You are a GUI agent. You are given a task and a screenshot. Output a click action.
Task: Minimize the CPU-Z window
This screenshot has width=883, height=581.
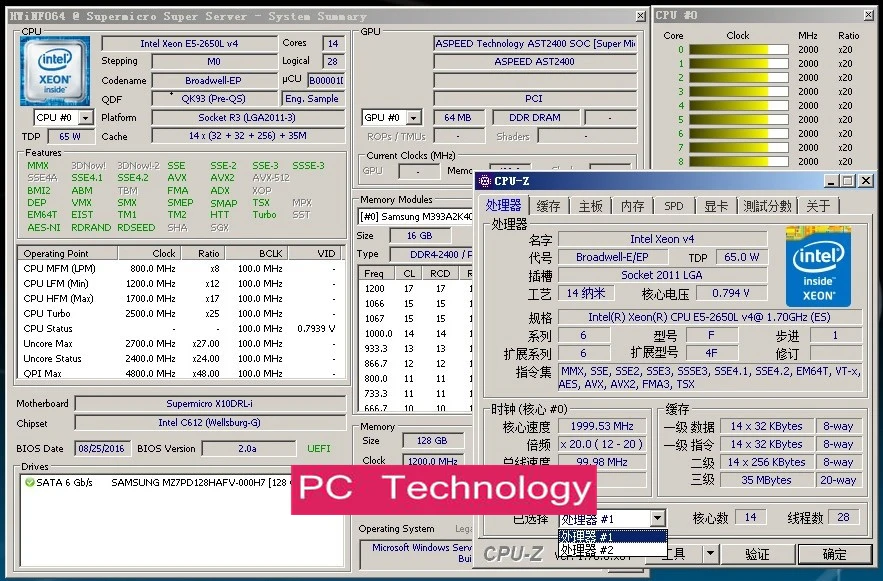point(830,181)
